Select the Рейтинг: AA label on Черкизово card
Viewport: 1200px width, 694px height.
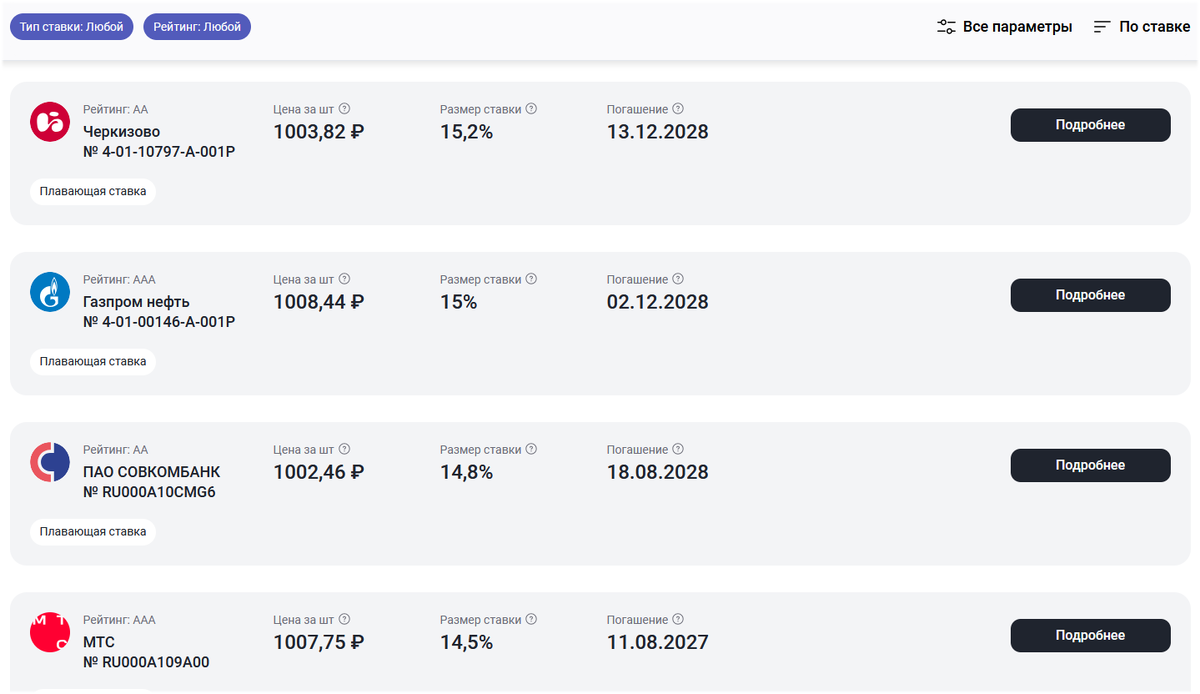click(115, 109)
